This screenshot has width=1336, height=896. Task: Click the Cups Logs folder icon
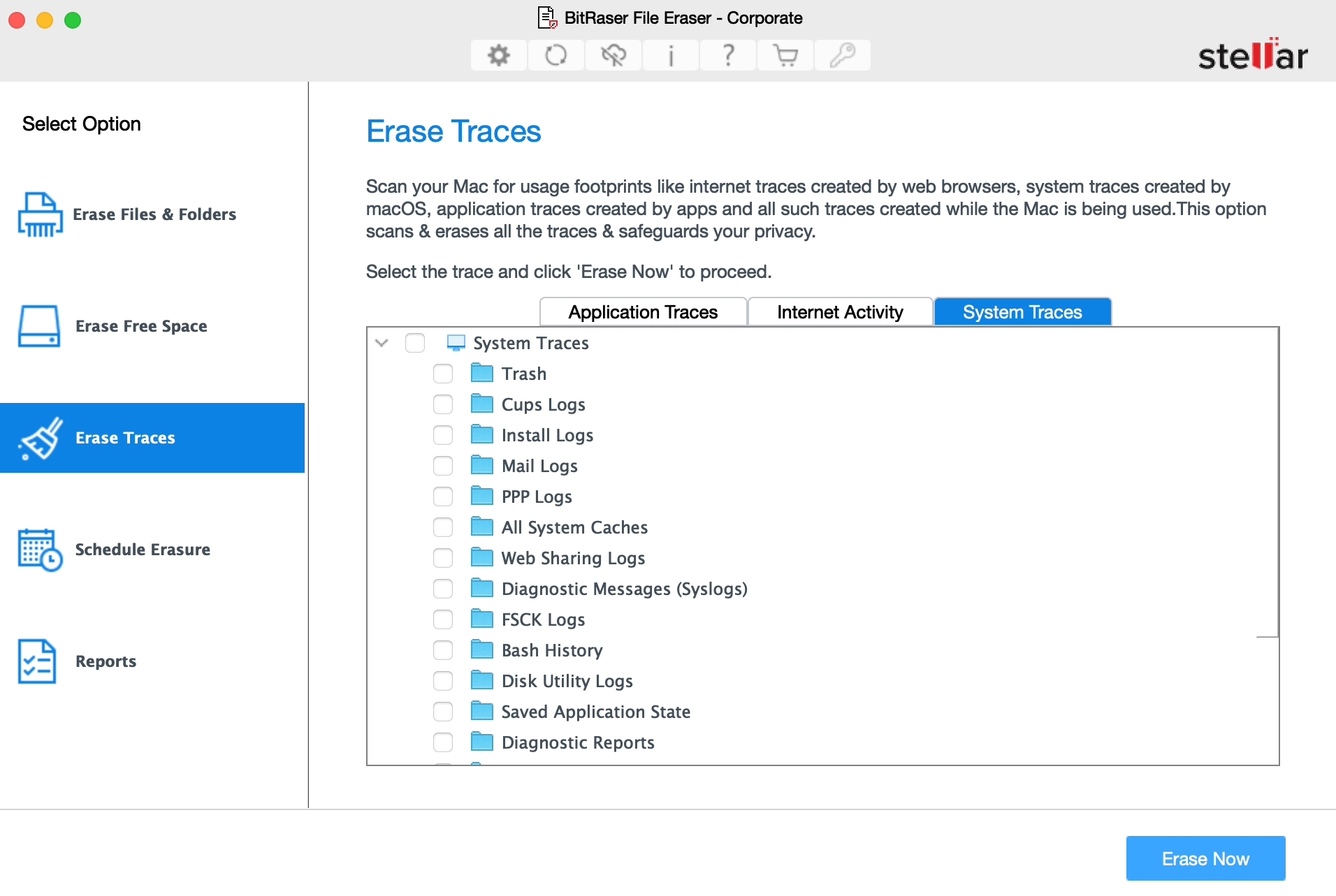pos(482,404)
